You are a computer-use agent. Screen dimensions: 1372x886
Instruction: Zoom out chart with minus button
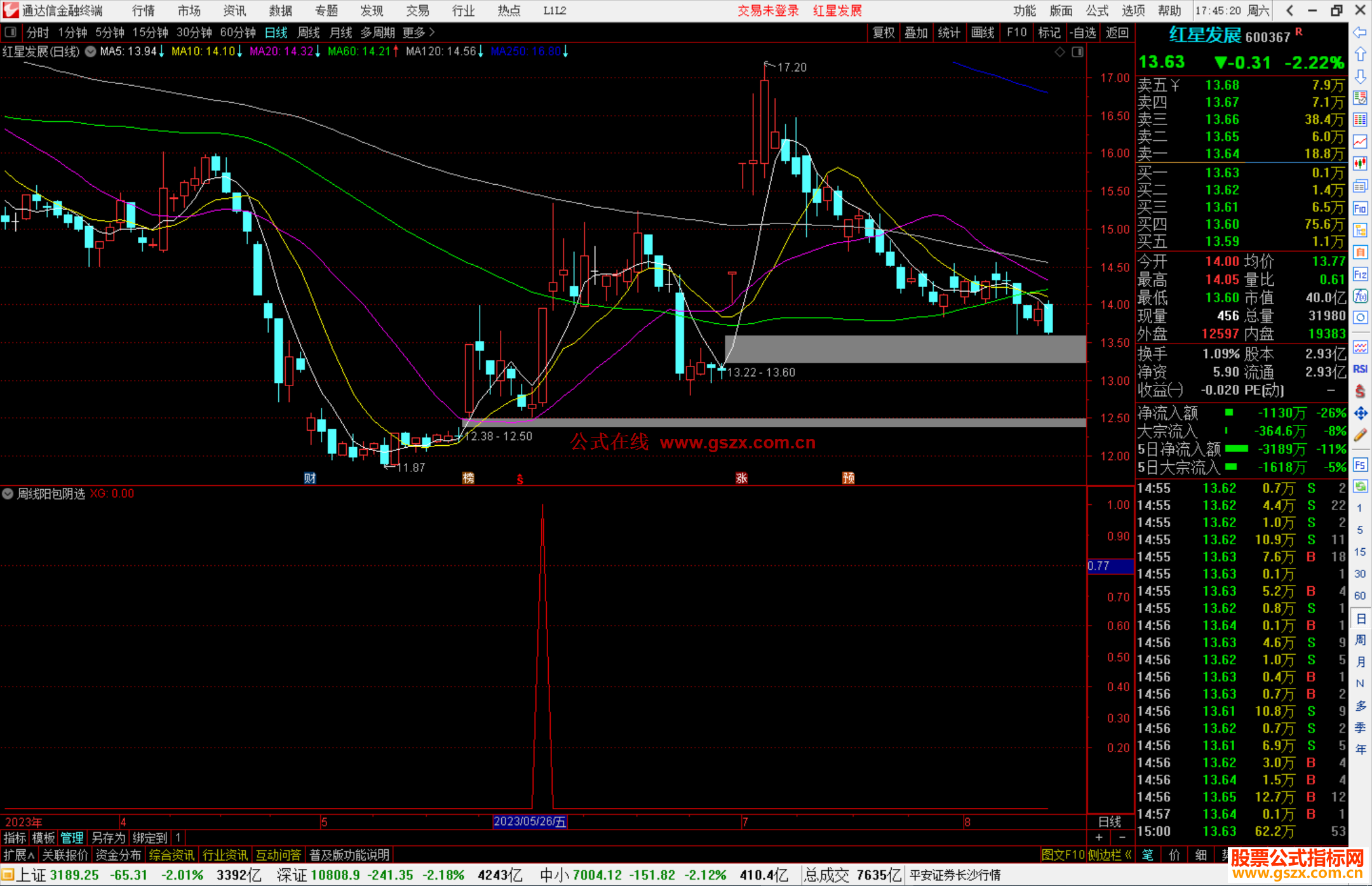point(1122,838)
